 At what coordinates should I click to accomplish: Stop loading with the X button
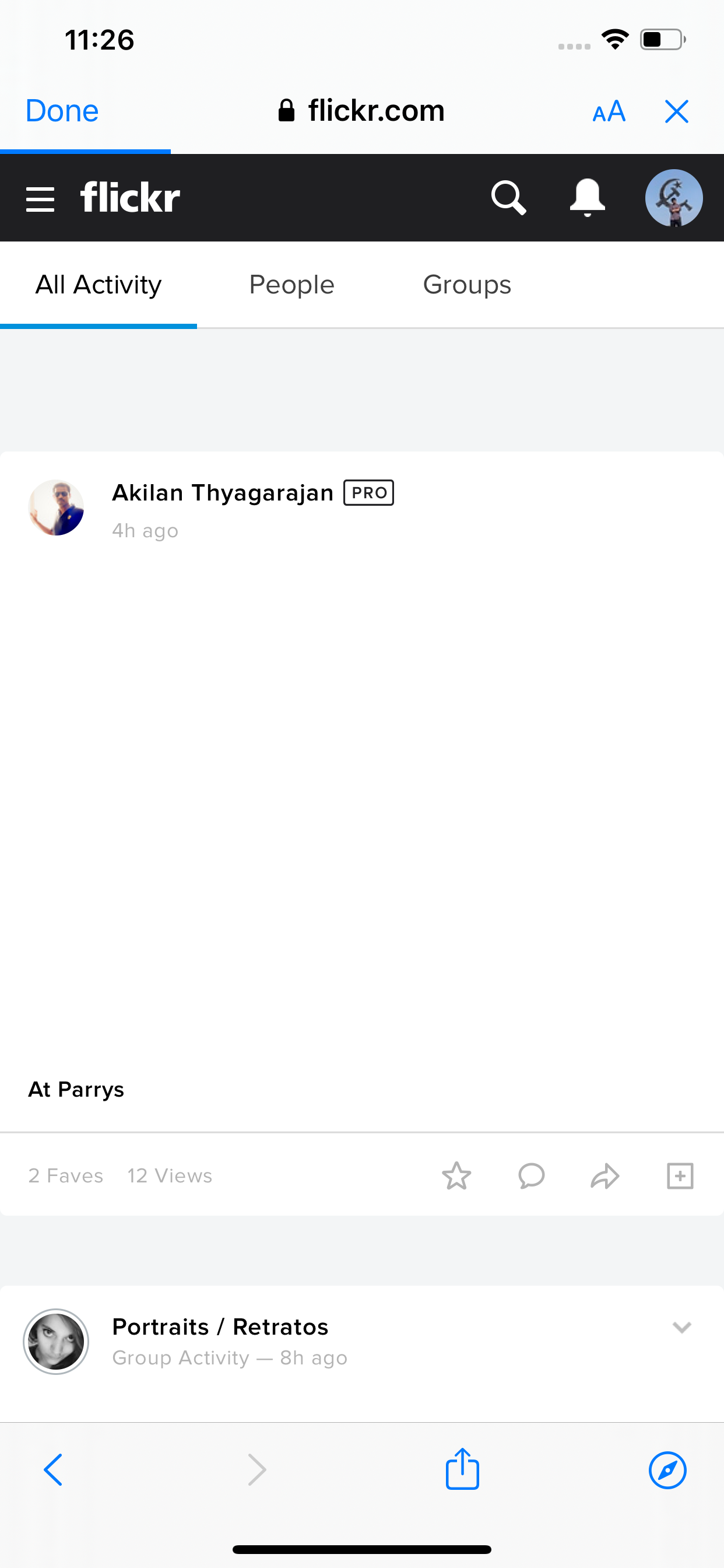pyautogui.click(x=677, y=111)
